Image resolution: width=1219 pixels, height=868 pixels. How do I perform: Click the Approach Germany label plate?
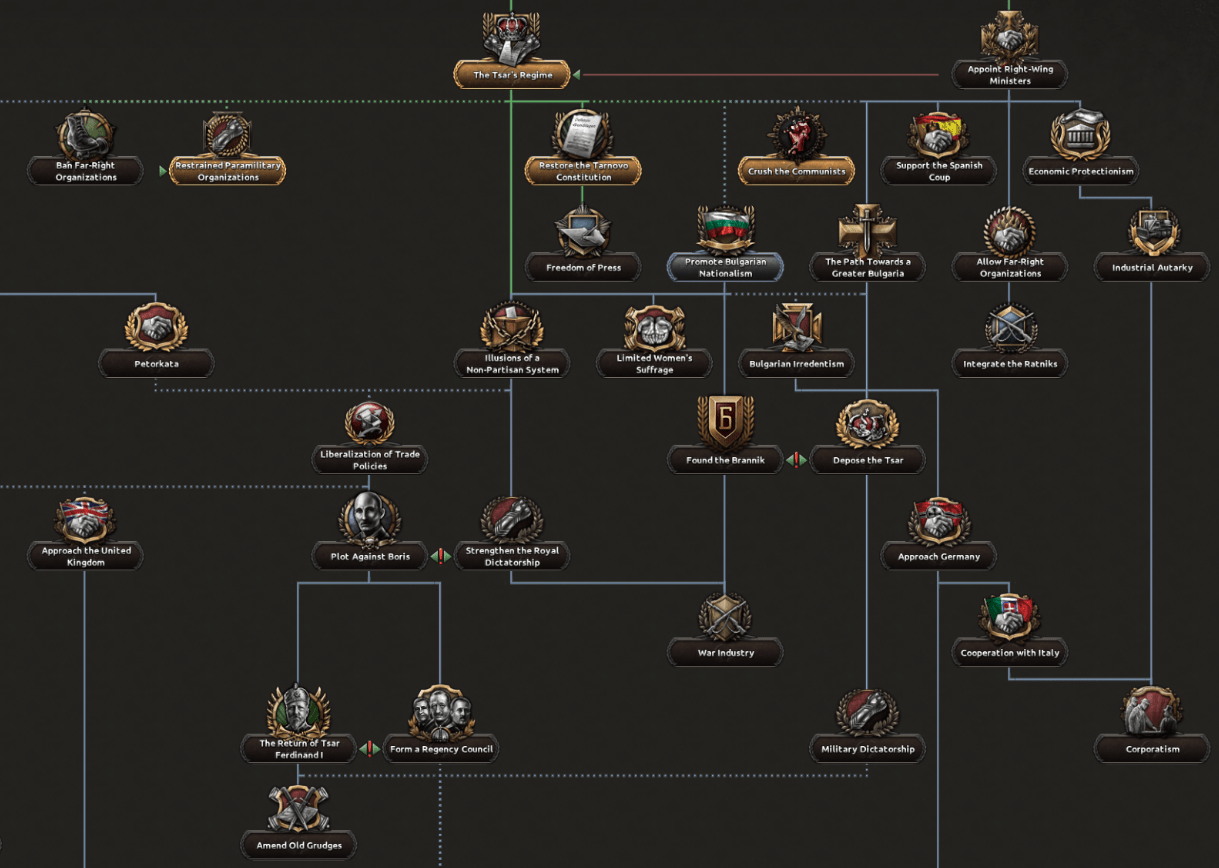(939, 556)
